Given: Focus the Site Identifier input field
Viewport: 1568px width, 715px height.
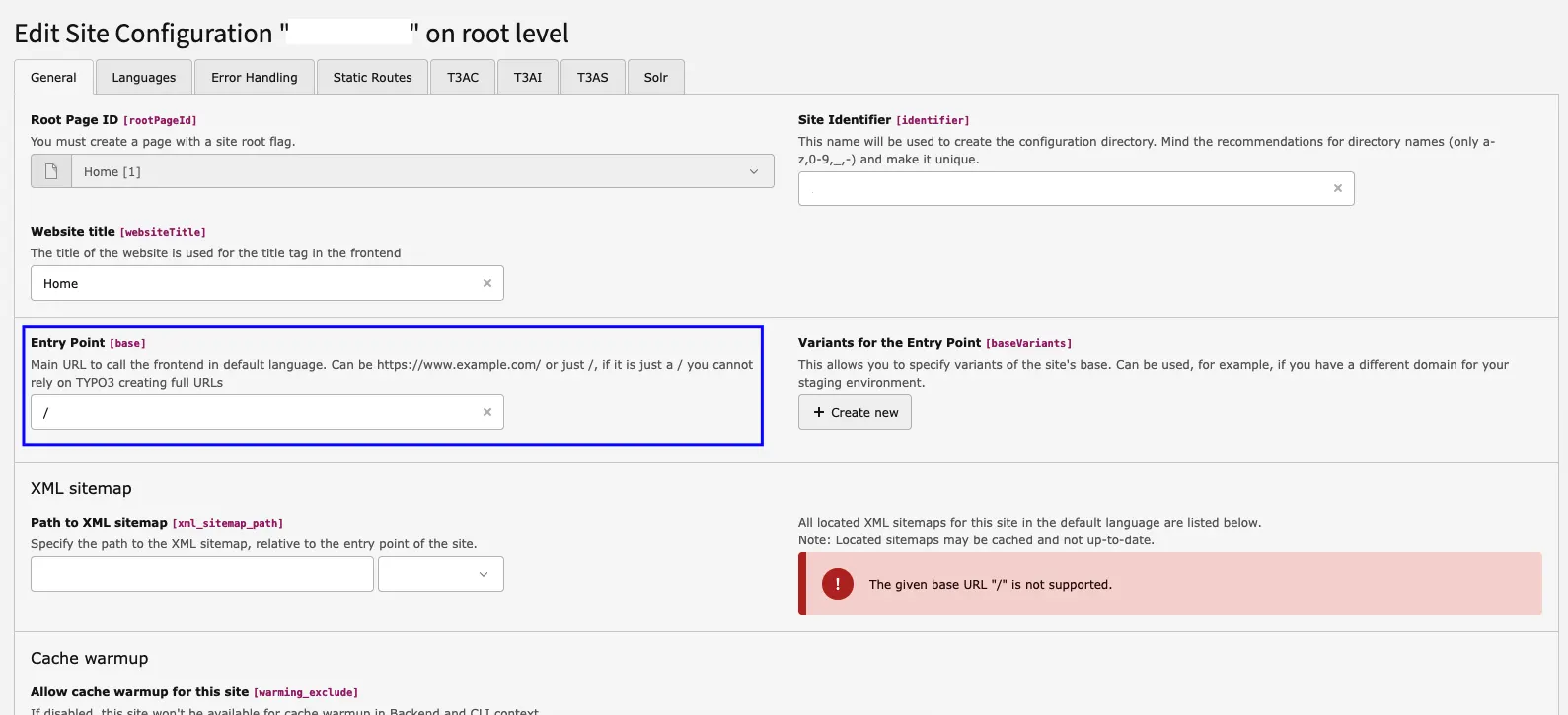Looking at the screenshot, I should [1076, 188].
